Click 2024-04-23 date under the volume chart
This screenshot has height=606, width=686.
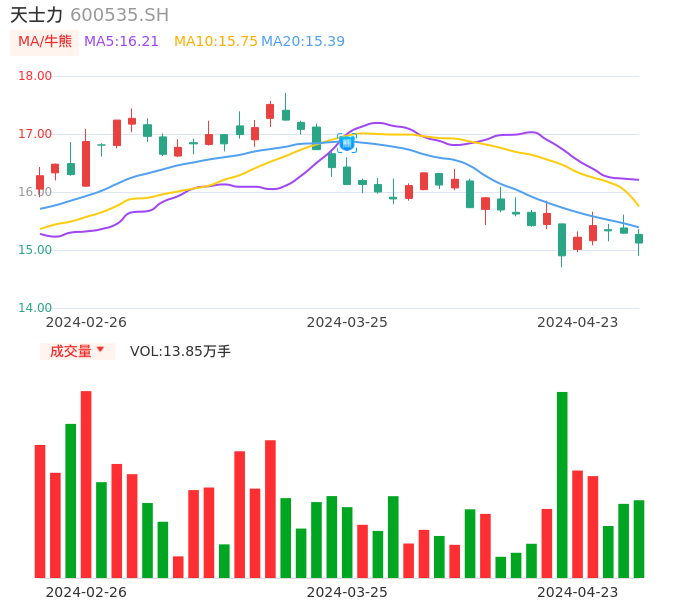click(578, 592)
